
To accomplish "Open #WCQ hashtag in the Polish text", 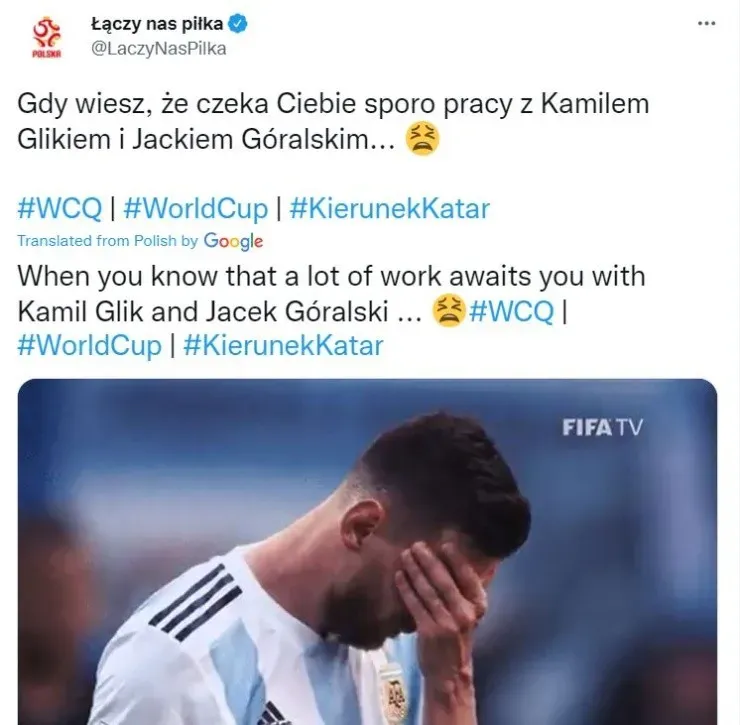I will [x=59, y=208].
